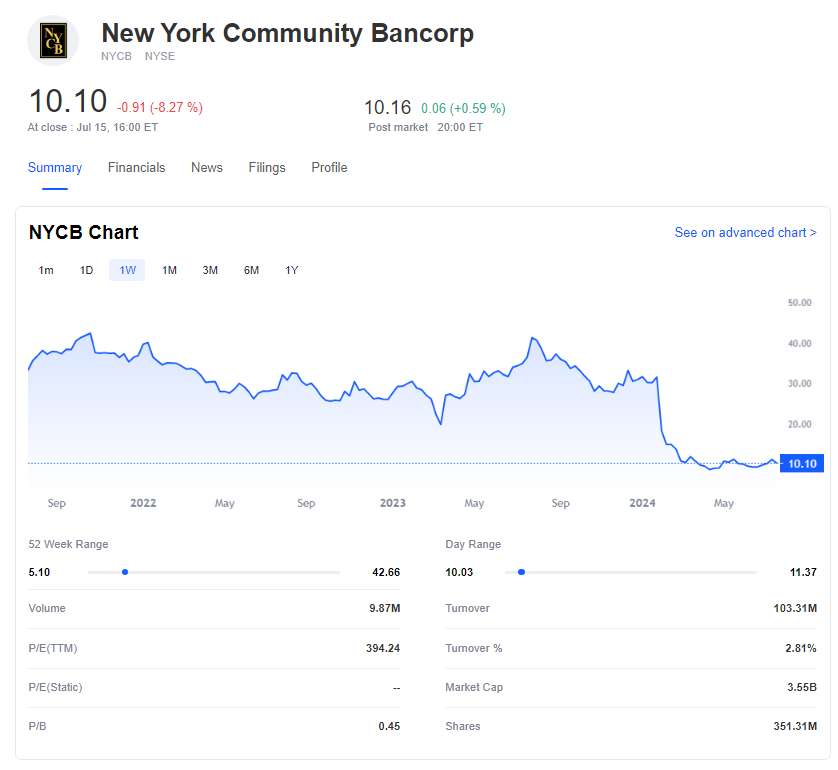This screenshot has width=838, height=770.
Task: Select the 1m chart interval
Action: point(46,271)
